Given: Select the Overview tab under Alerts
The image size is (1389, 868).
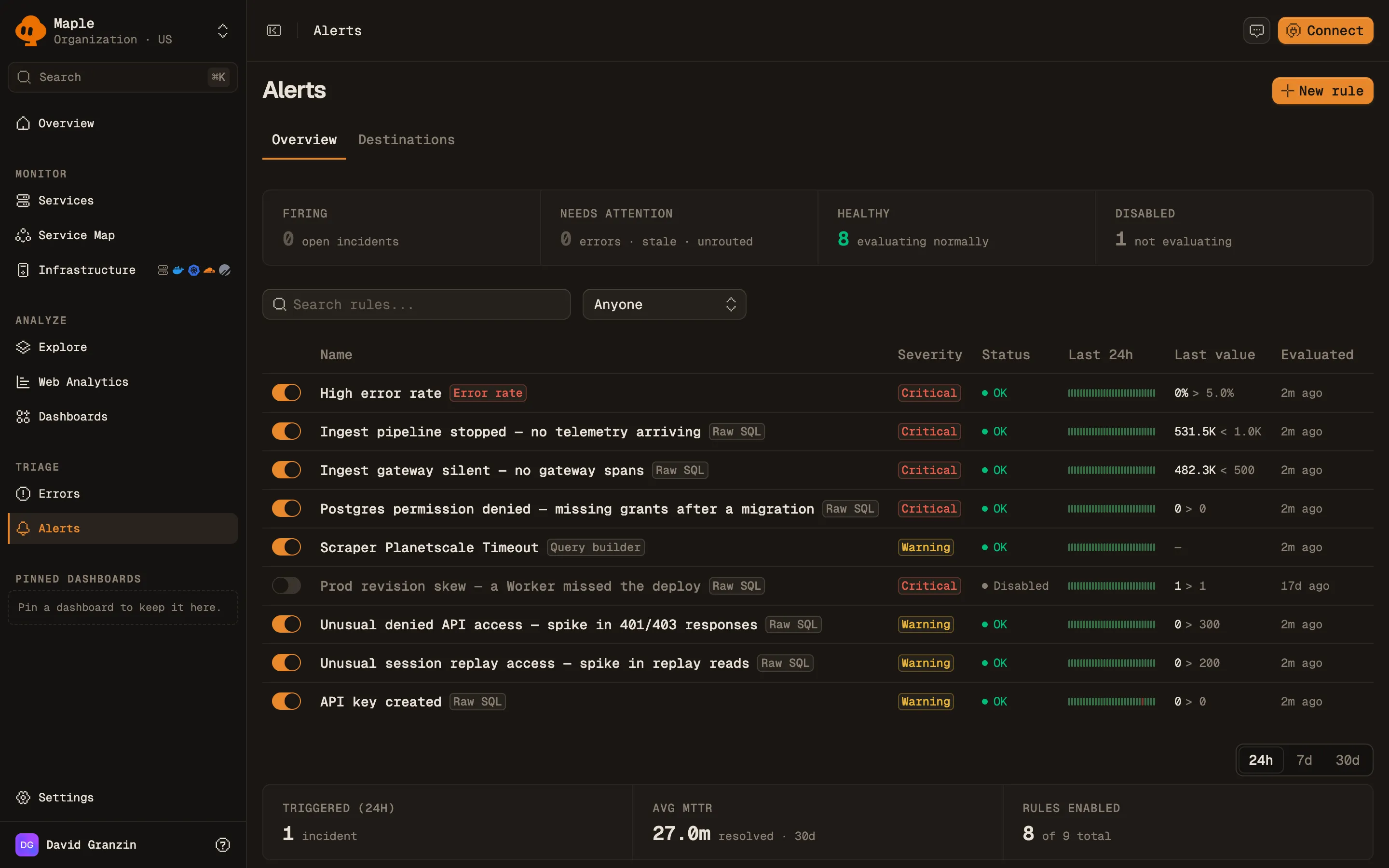Looking at the screenshot, I should pos(304,139).
